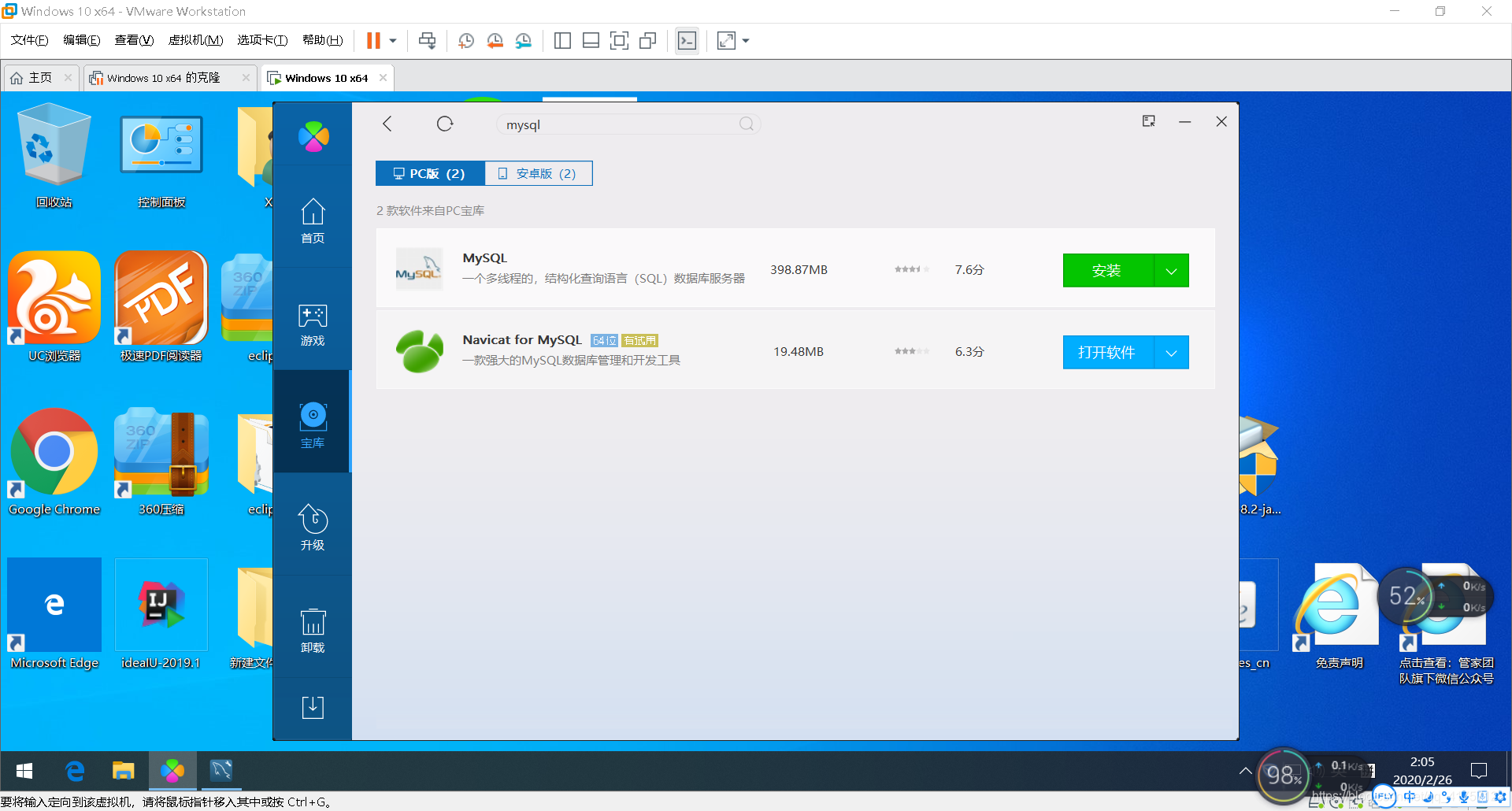Click 打开软件 for Navicat for MySQL
The image size is (1512, 811).
1107,352
